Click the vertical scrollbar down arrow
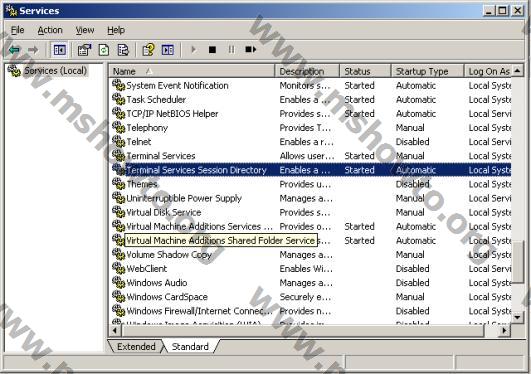Viewport: 531px width, 374px height. (x=517, y=317)
